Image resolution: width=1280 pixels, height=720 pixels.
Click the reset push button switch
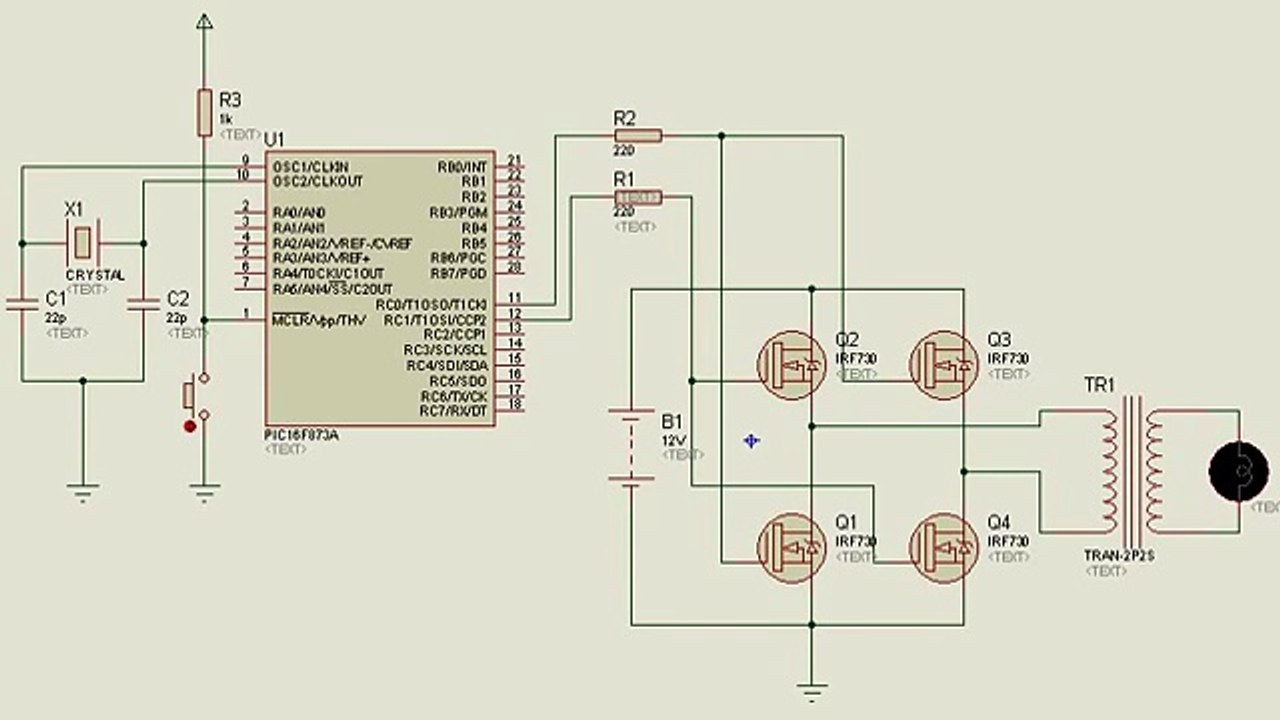pyautogui.click(x=197, y=396)
